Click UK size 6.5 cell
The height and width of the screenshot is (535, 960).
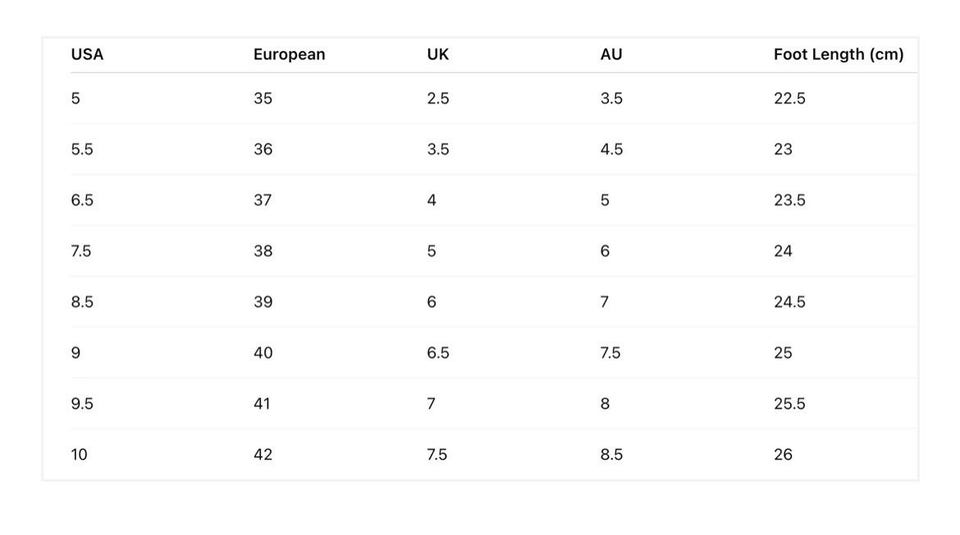click(x=438, y=353)
